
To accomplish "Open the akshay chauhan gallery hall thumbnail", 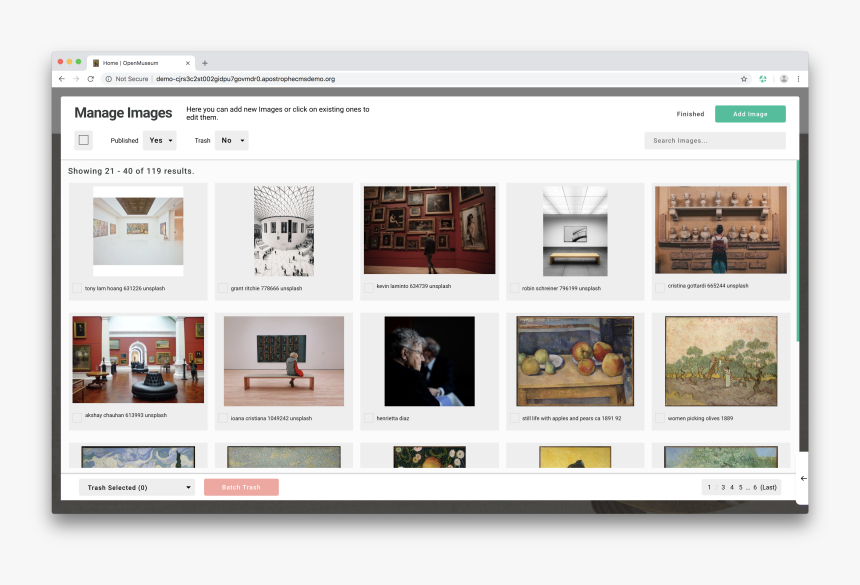I will [x=138, y=360].
